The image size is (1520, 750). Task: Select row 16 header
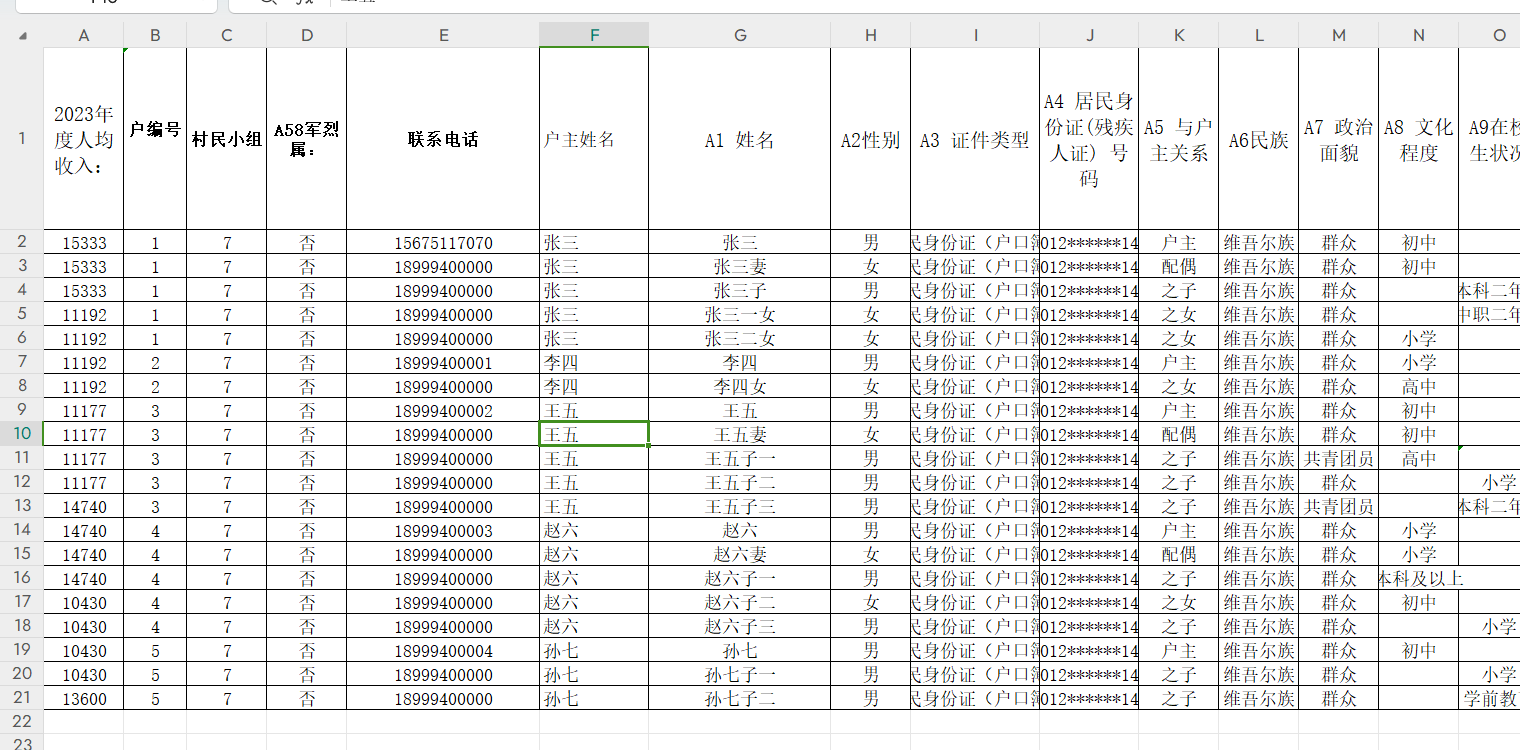point(22,578)
